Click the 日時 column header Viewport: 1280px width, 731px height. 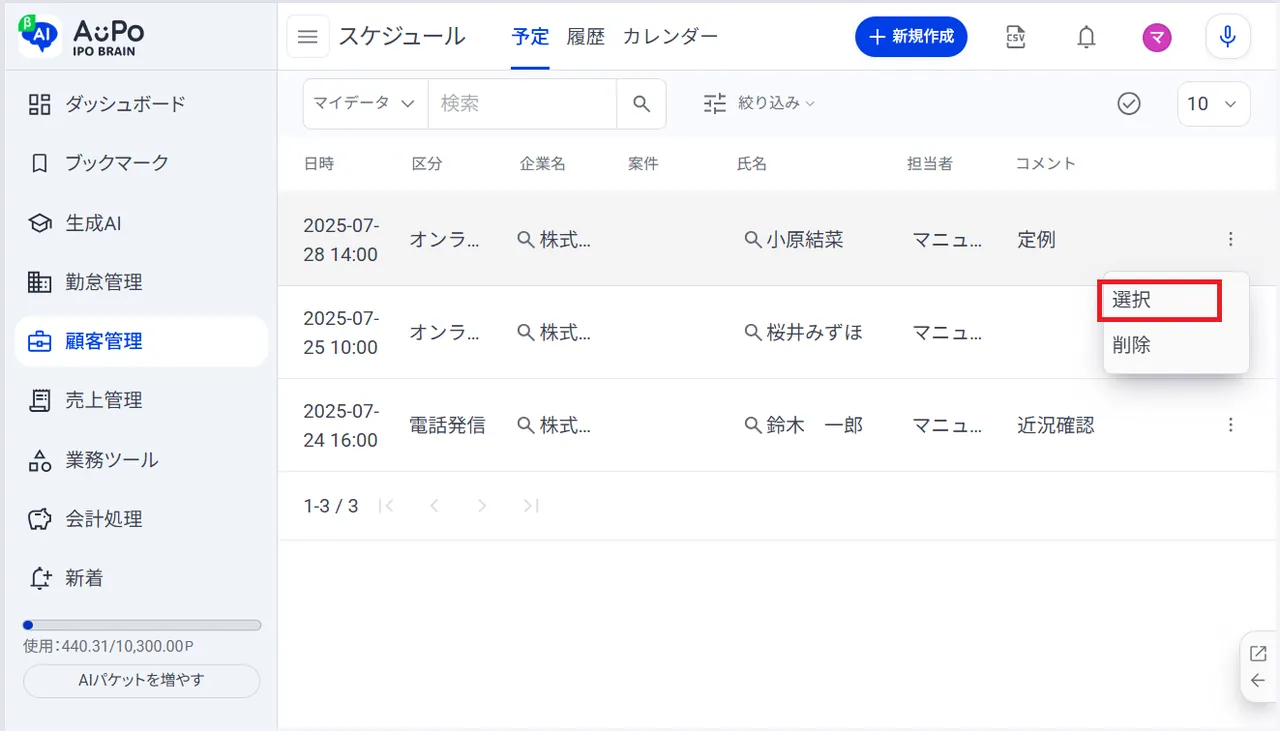(319, 164)
